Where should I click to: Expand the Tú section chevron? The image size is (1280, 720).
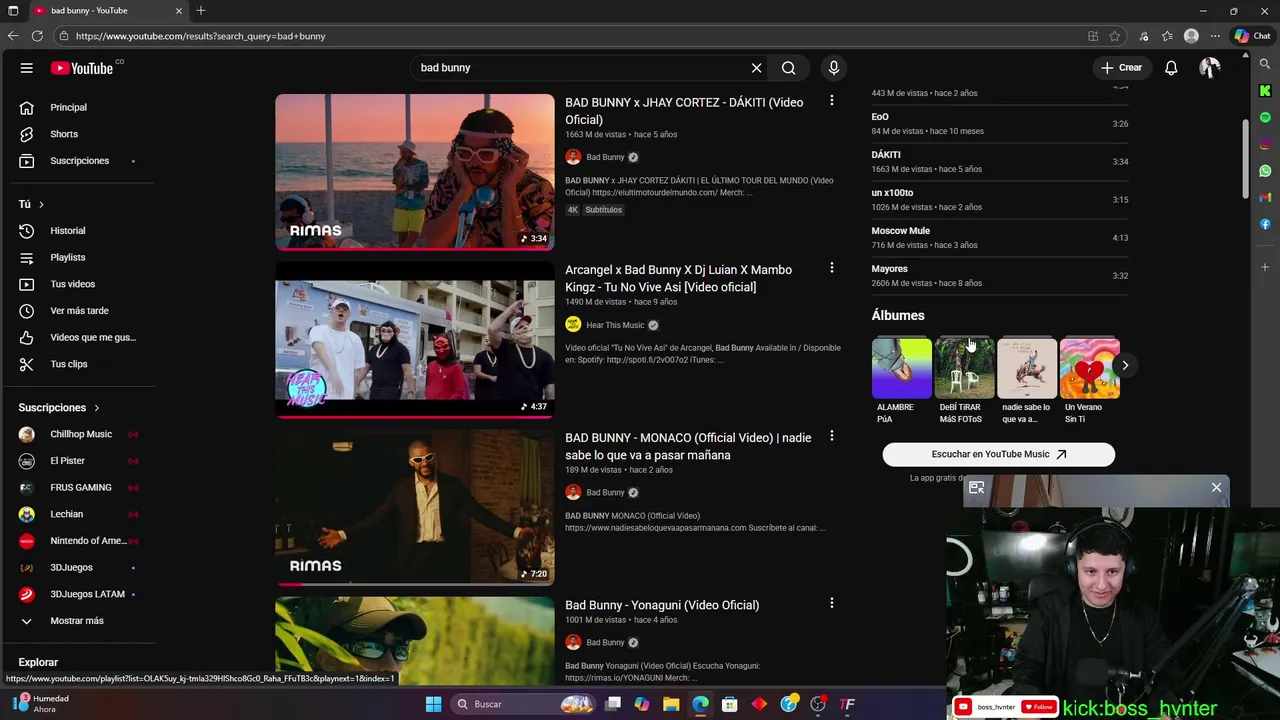coord(41,204)
